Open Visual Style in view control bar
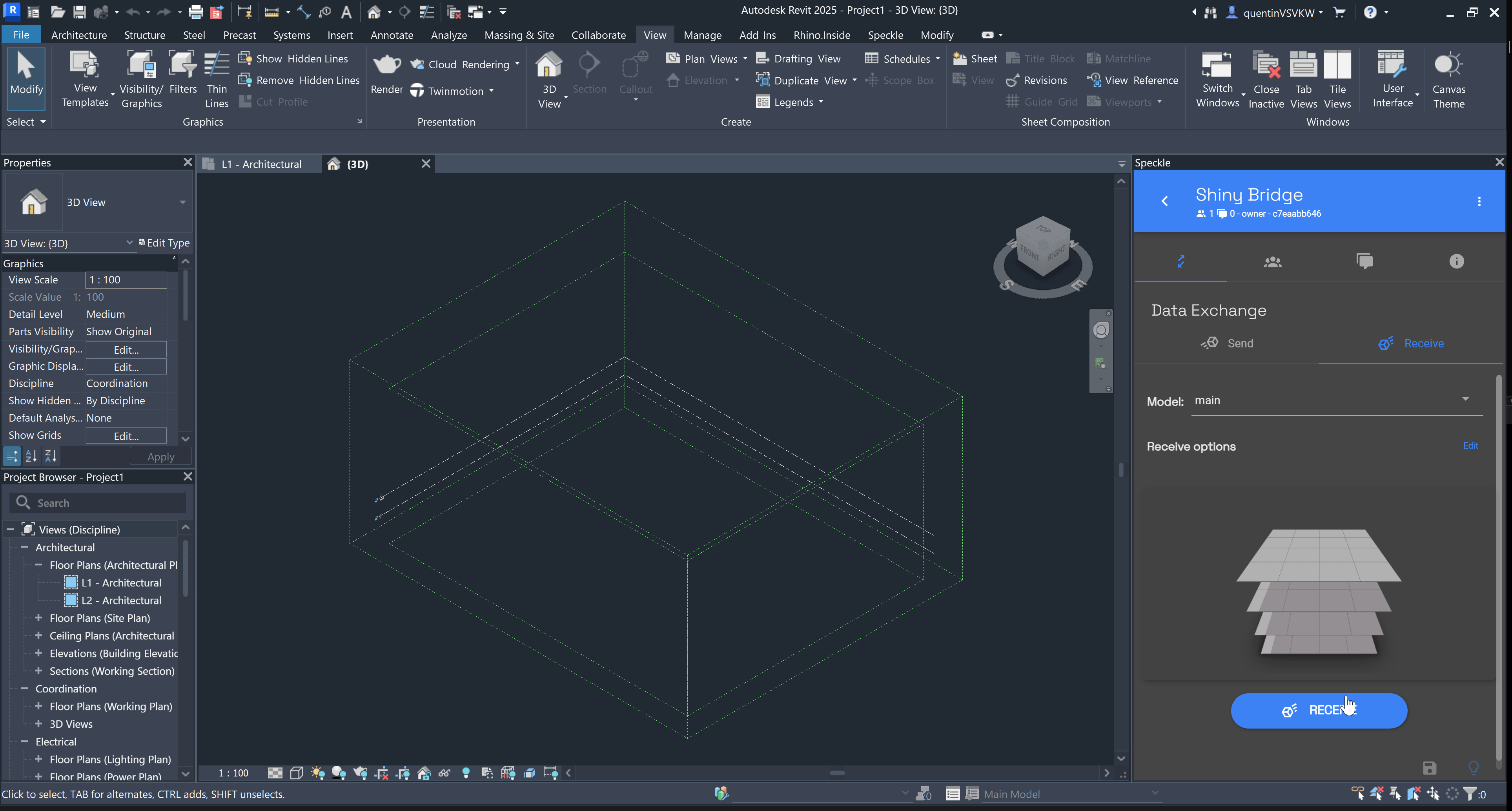Screen dimensions: 1512x811 click(297, 773)
